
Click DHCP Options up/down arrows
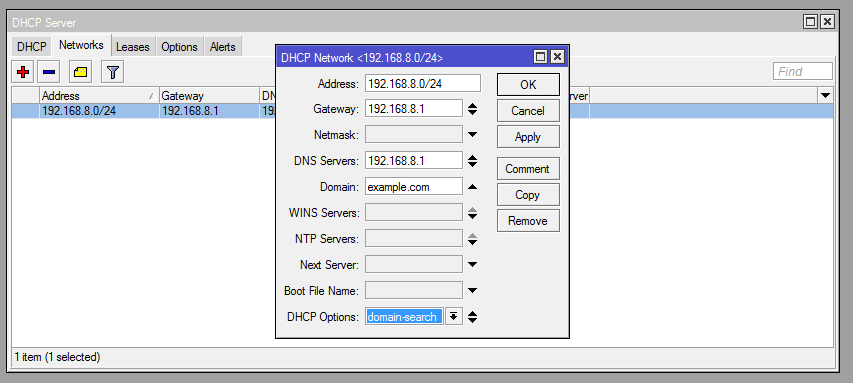[x=472, y=317]
